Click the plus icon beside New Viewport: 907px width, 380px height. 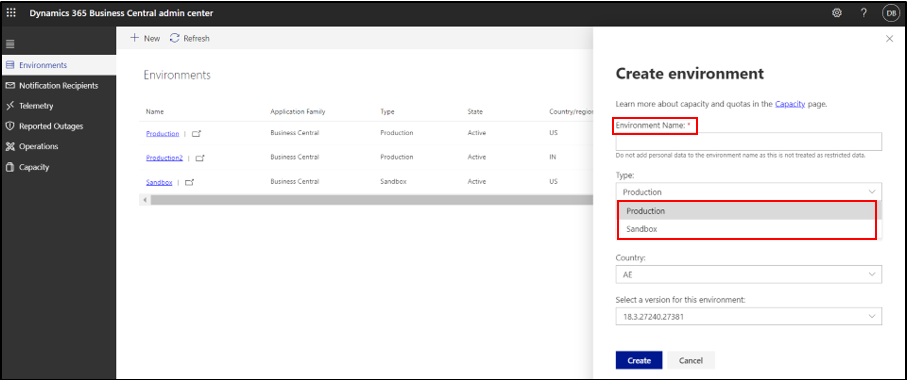pyautogui.click(x=134, y=38)
